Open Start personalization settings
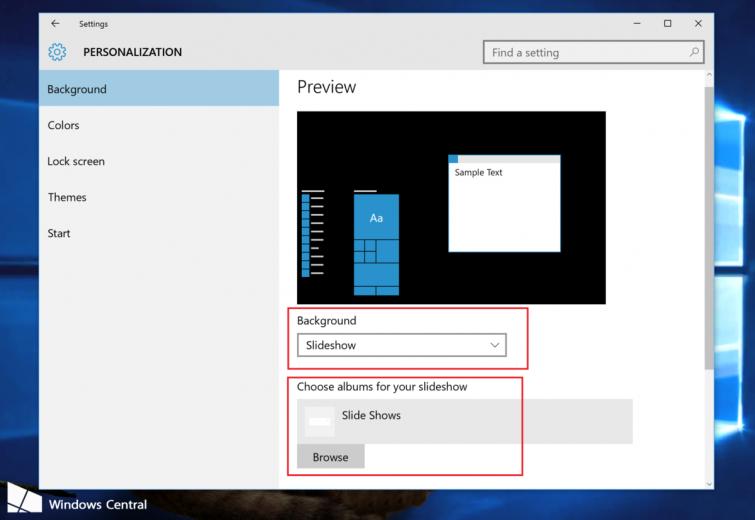Image resolution: width=755 pixels, height=520 pixels. coord(159,234)
